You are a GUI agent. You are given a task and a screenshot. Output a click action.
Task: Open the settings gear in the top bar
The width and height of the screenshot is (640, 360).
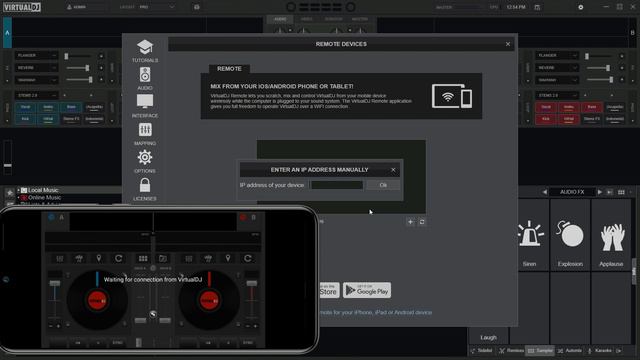point(580,7)
